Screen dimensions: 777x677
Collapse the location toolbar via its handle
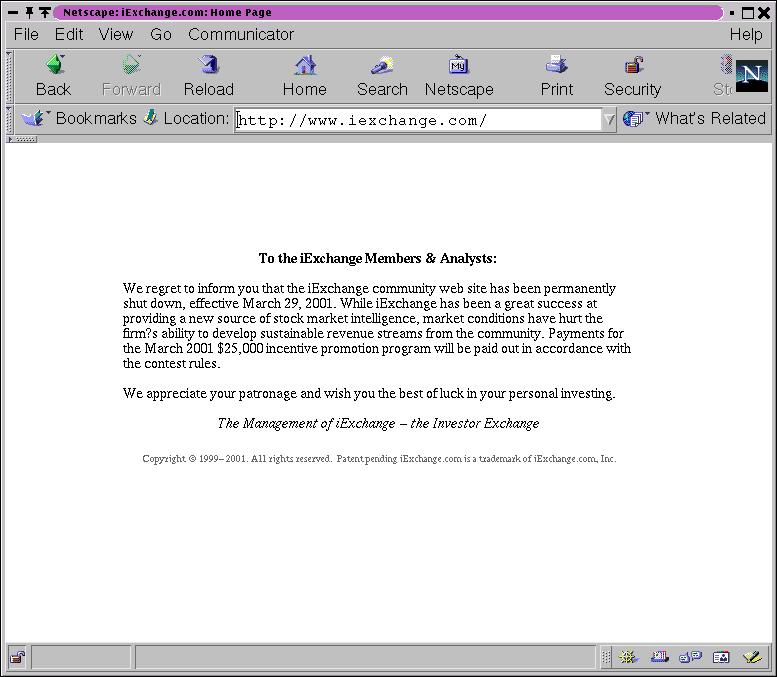pos(9,119)
